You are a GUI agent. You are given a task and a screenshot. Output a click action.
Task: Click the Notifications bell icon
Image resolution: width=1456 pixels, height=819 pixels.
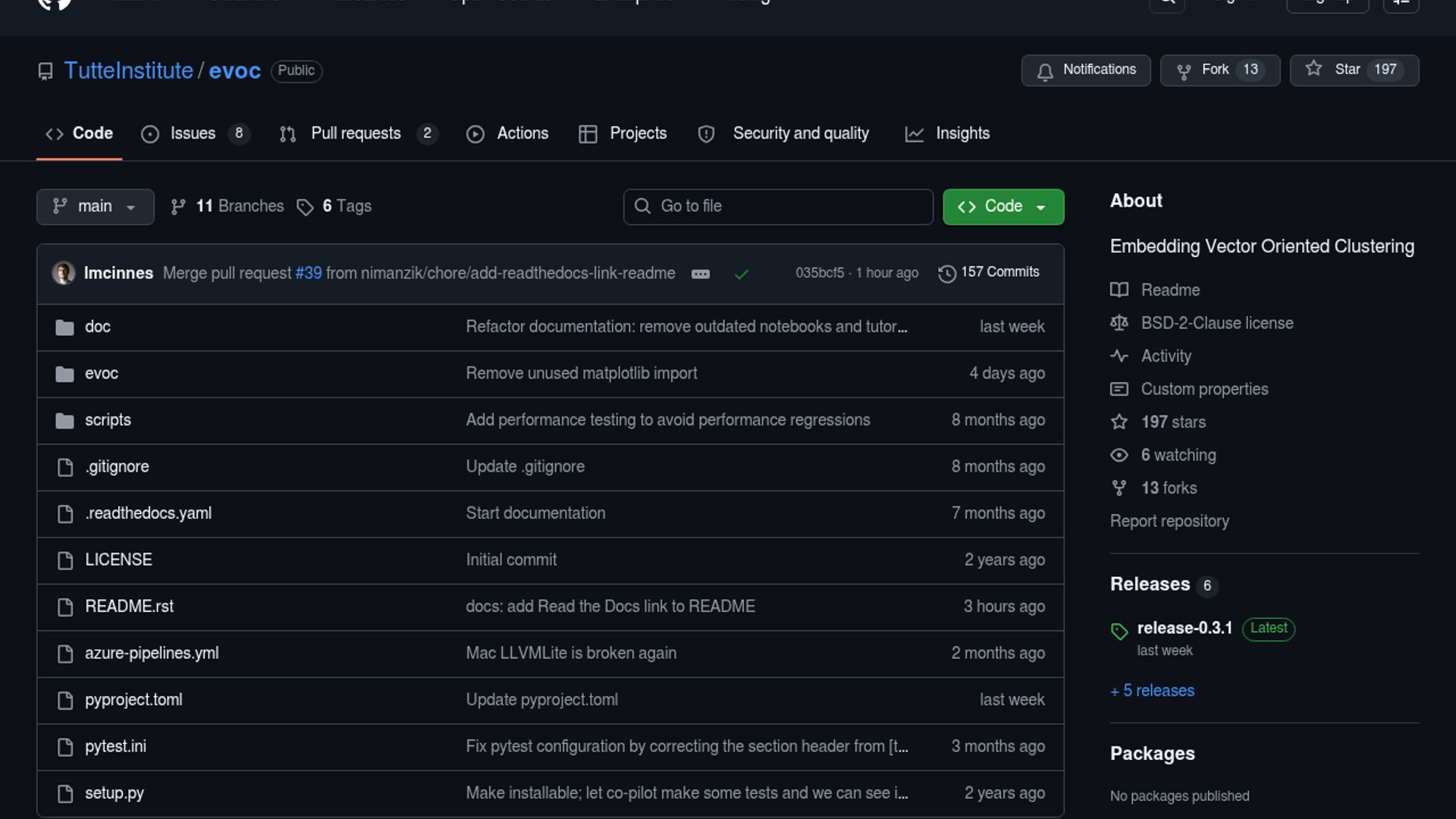pos(1045,71)
